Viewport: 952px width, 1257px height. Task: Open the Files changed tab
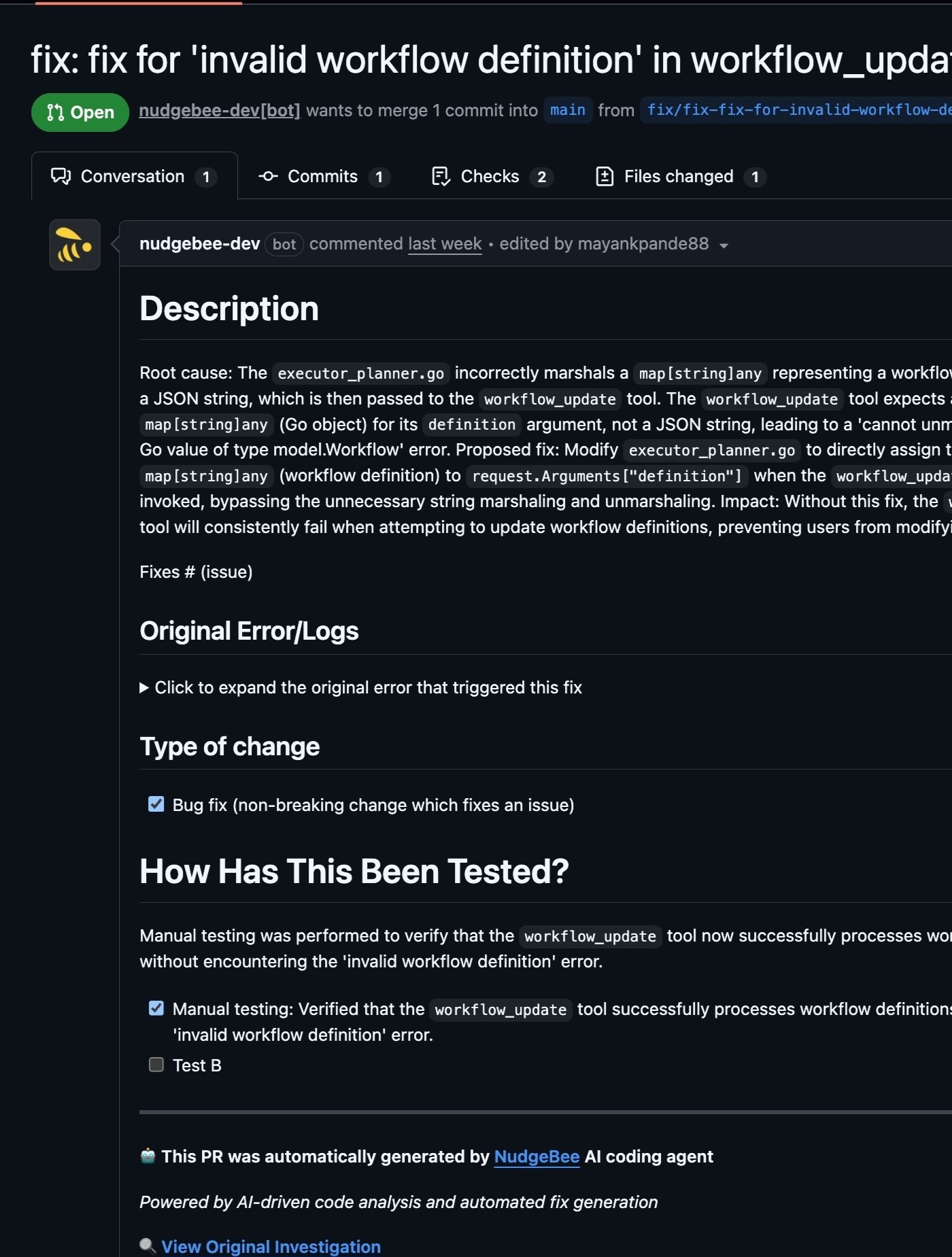click(679, 177)
